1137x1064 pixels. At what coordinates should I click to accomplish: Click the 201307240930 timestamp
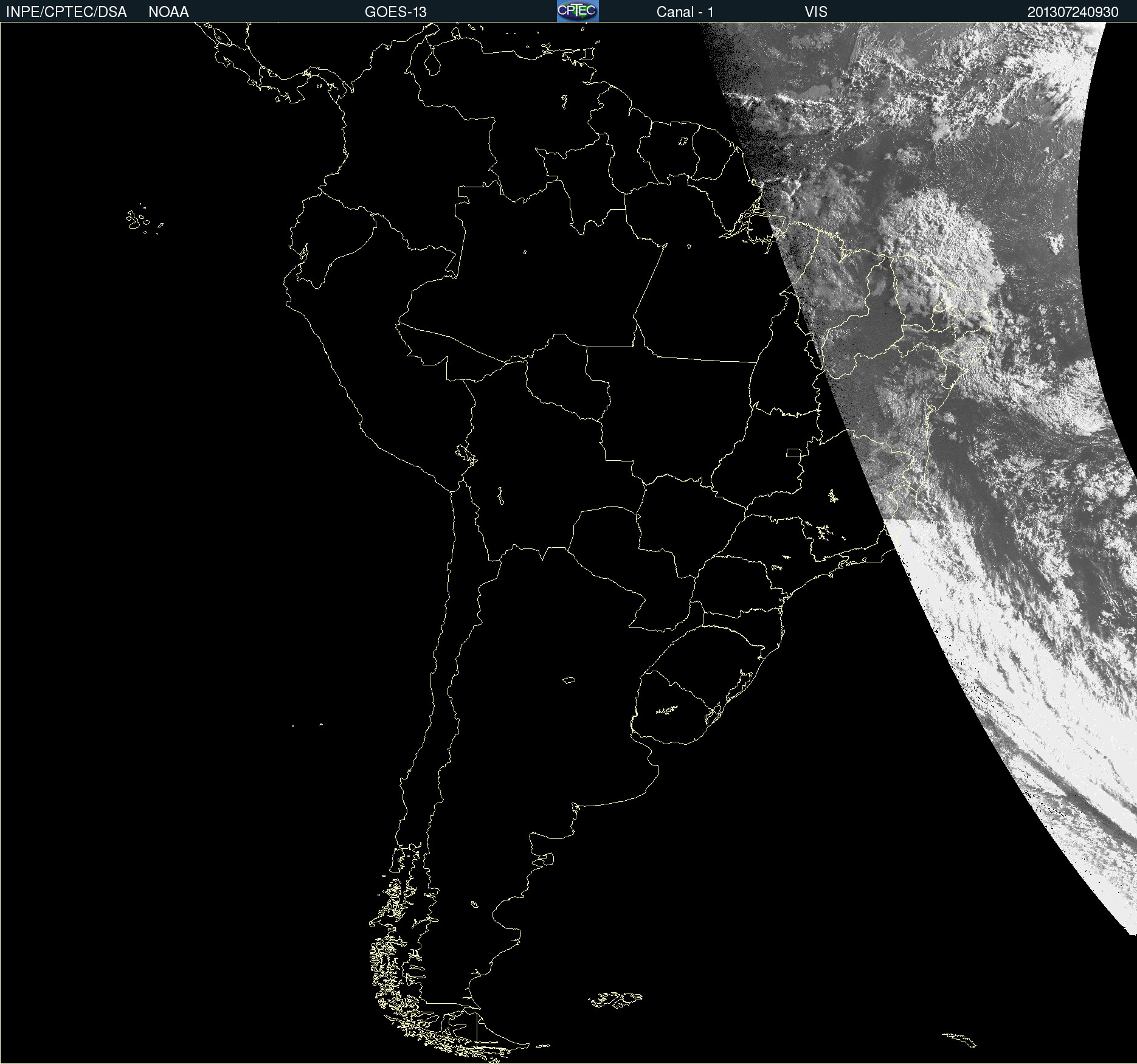(x=1073, y=12)
